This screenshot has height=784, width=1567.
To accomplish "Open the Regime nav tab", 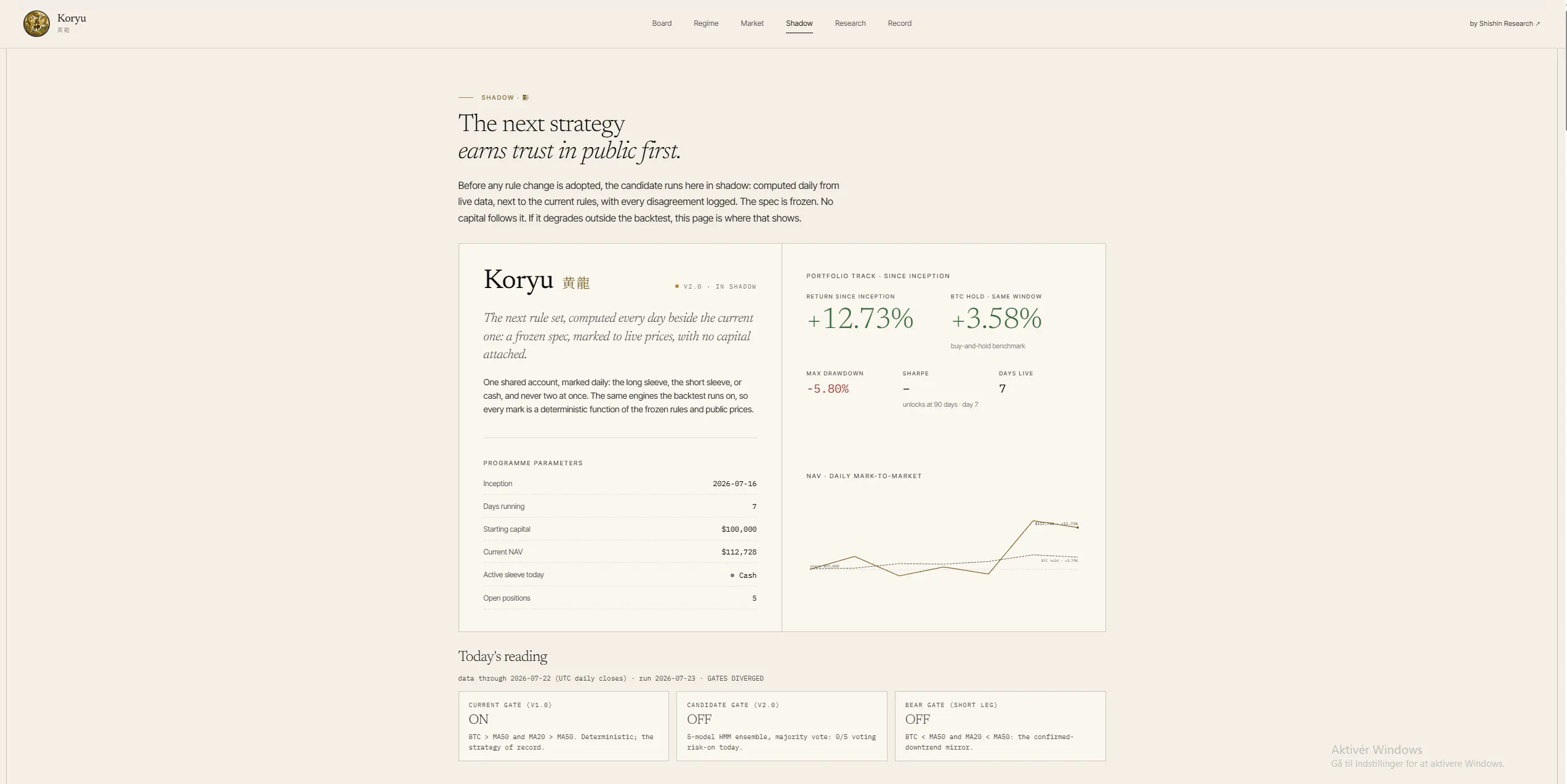I will click(706, 23).
